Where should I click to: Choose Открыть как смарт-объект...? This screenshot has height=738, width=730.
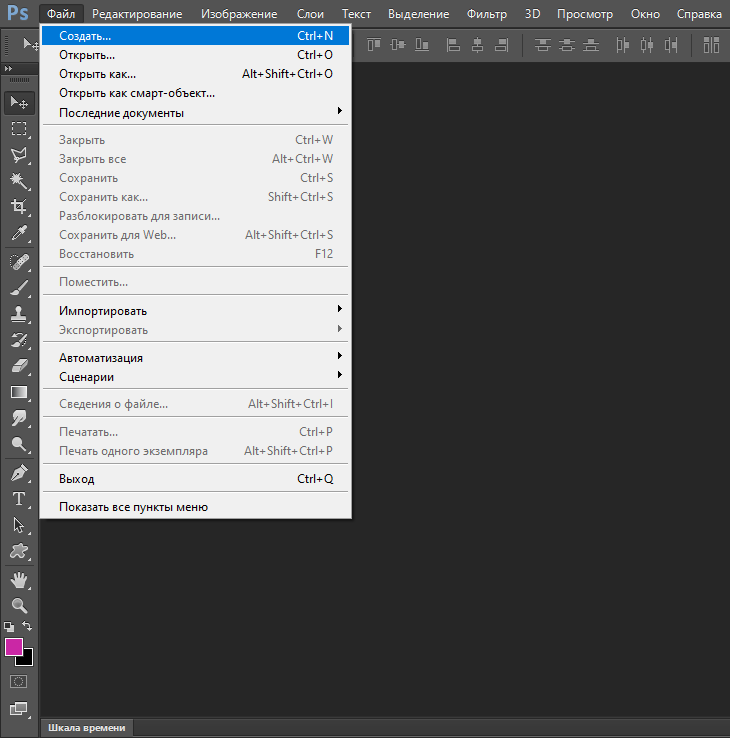195,93
